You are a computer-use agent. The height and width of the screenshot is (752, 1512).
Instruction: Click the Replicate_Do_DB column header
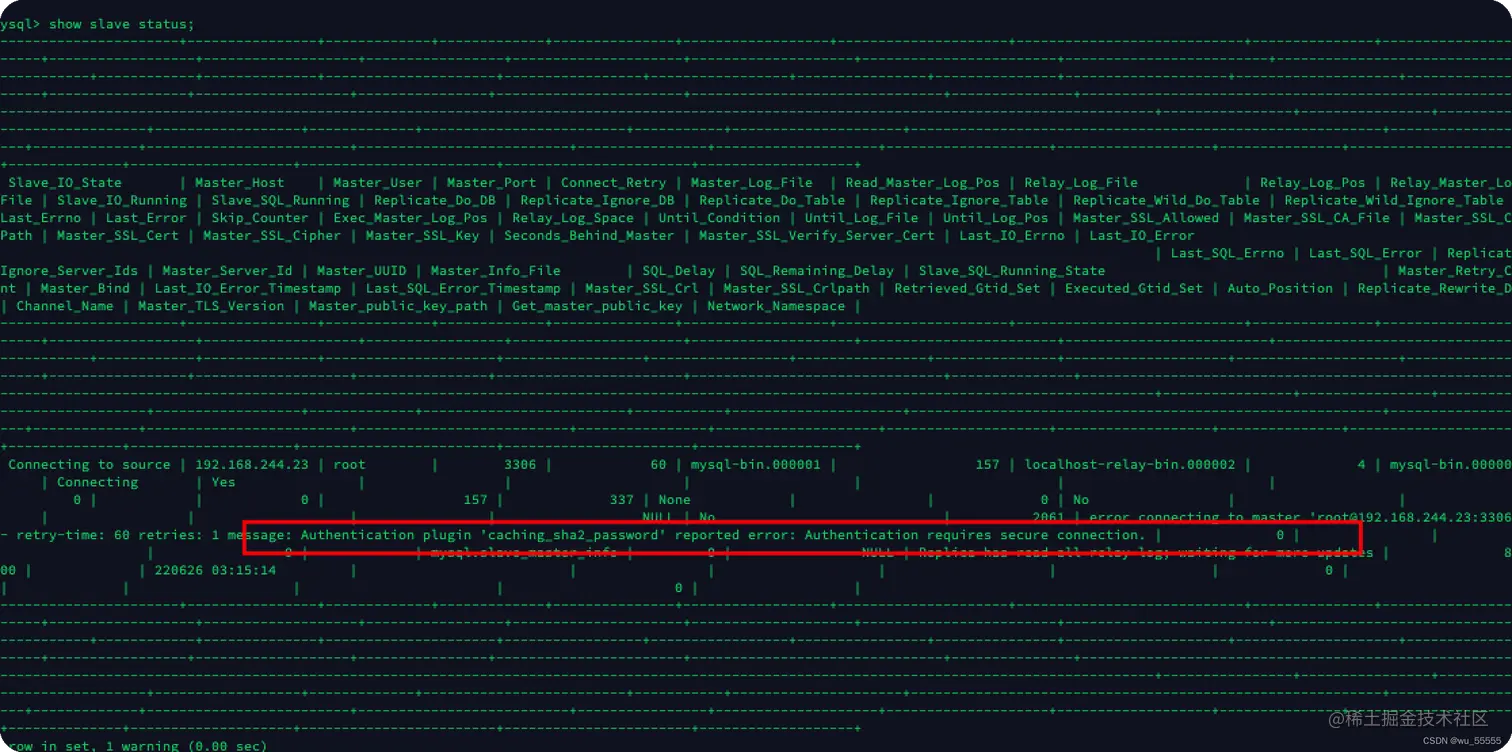click(x=434, y=200)
